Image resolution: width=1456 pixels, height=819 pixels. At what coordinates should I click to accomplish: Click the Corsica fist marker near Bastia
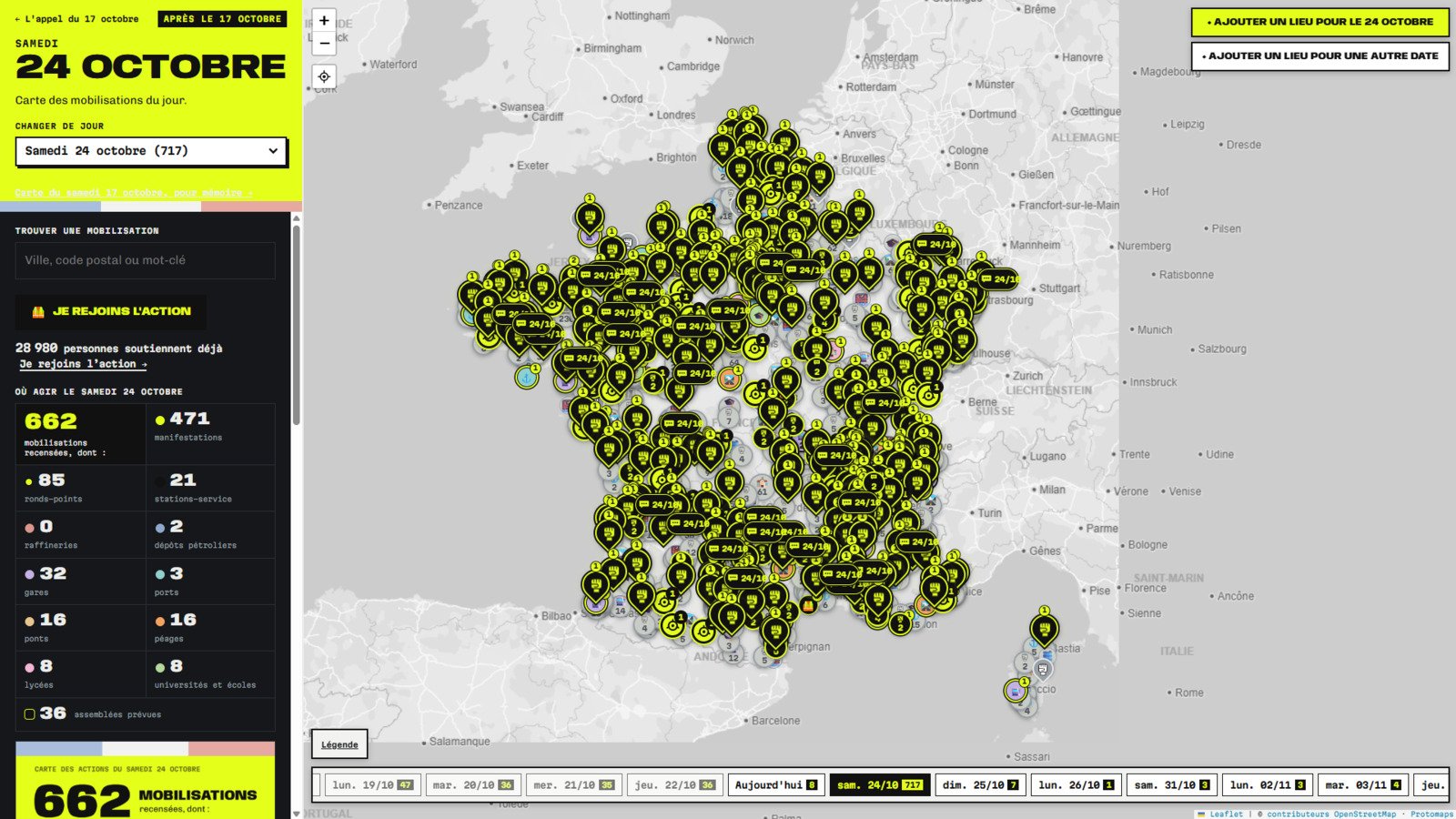coord(1044,629)
